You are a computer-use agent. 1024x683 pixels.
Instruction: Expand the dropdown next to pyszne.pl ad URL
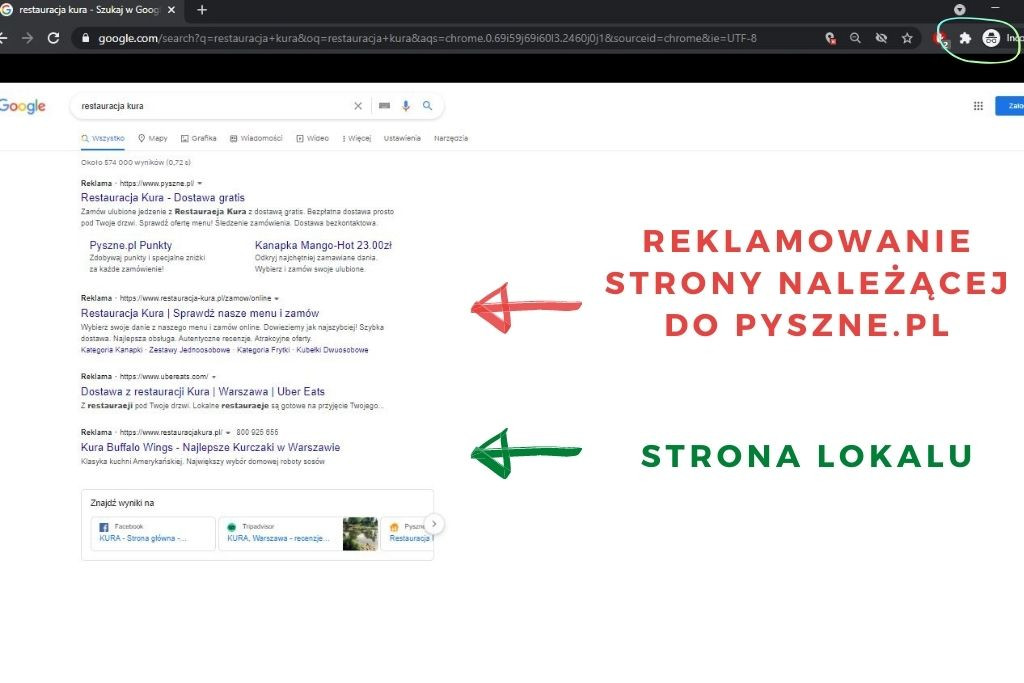tap(200, 184)
